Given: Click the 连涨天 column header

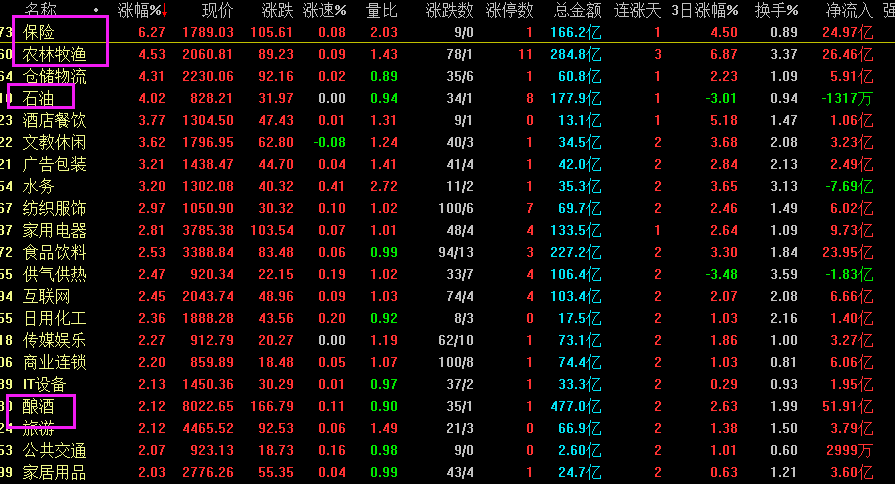Looking at the screenshot, I should point(640,10).
